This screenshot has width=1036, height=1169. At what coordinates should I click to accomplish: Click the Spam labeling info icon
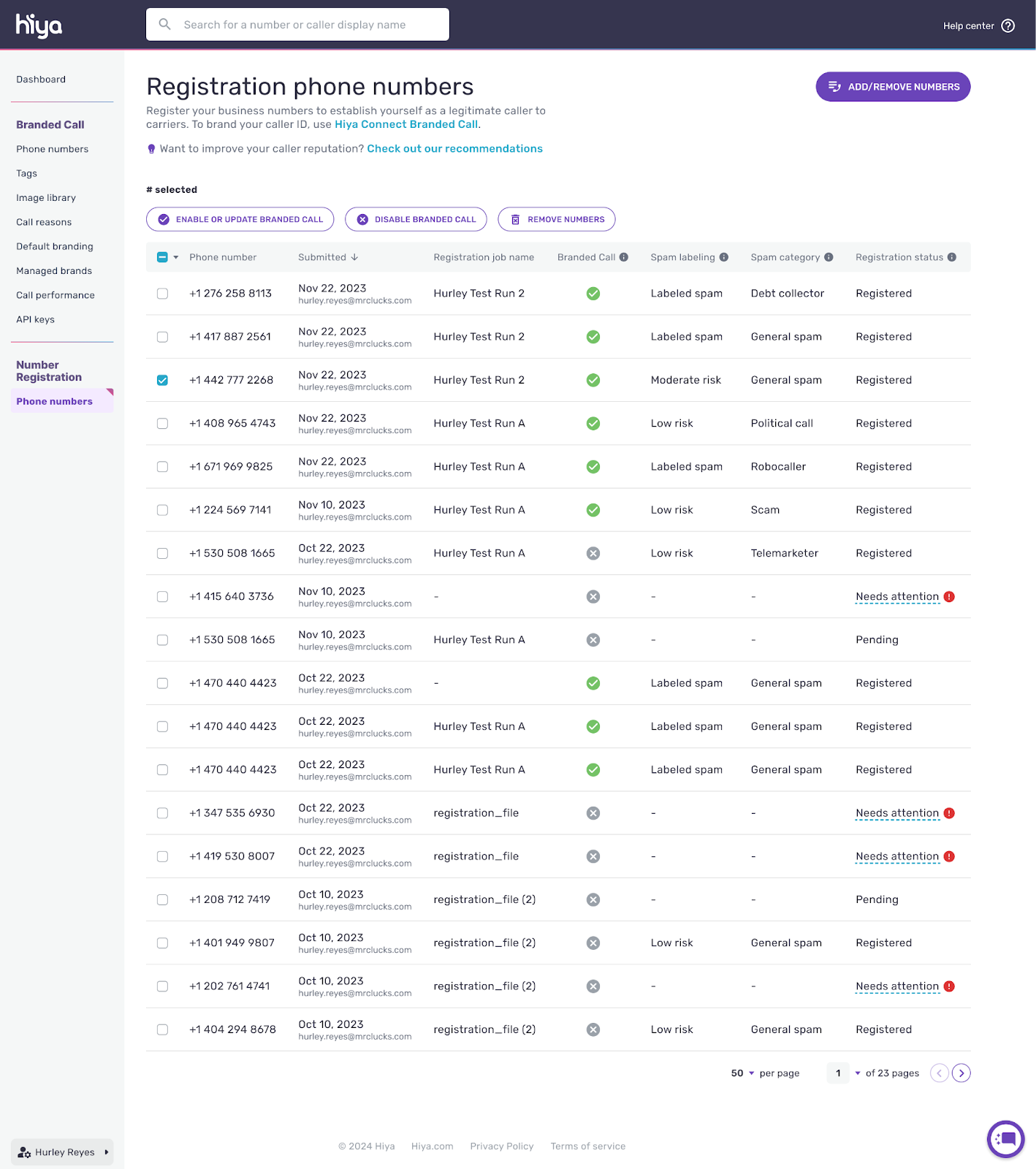pos(723,257)
